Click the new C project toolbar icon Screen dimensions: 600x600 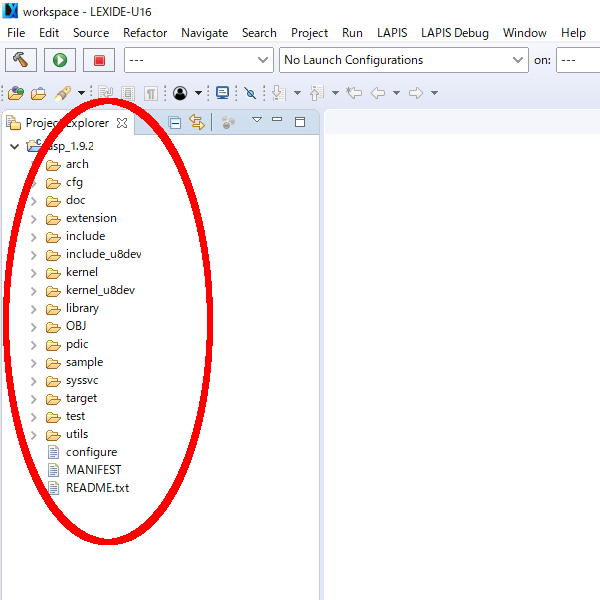[x=16, y=93]
